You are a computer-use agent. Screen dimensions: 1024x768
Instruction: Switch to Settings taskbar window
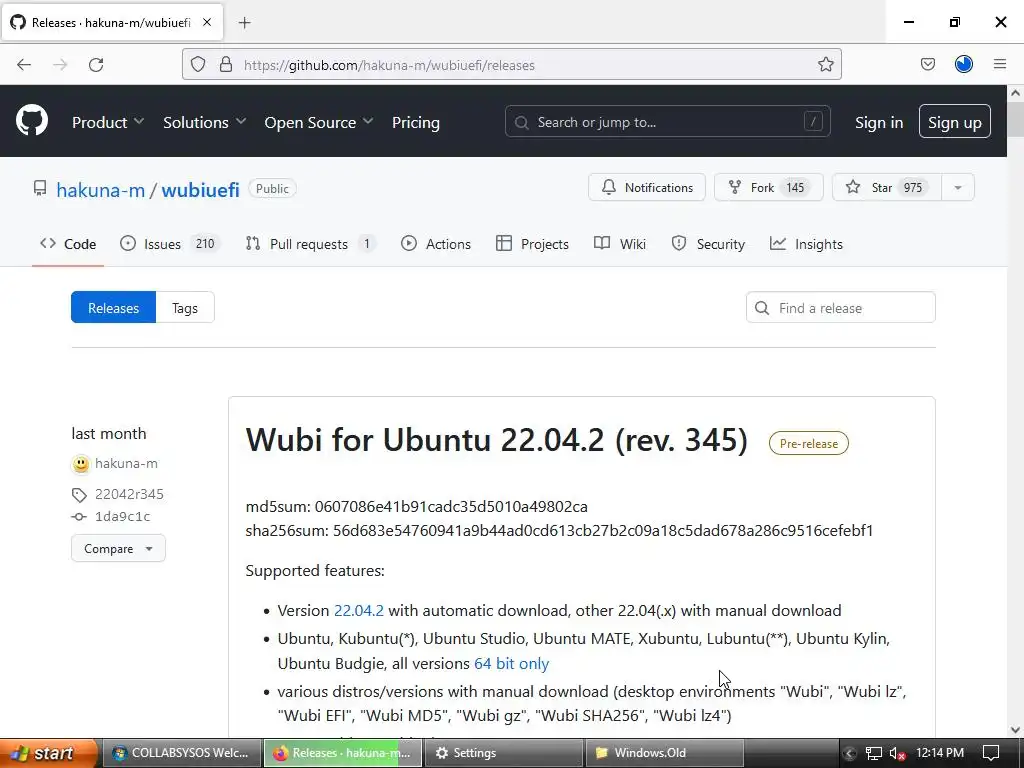[x=503, y=753]
